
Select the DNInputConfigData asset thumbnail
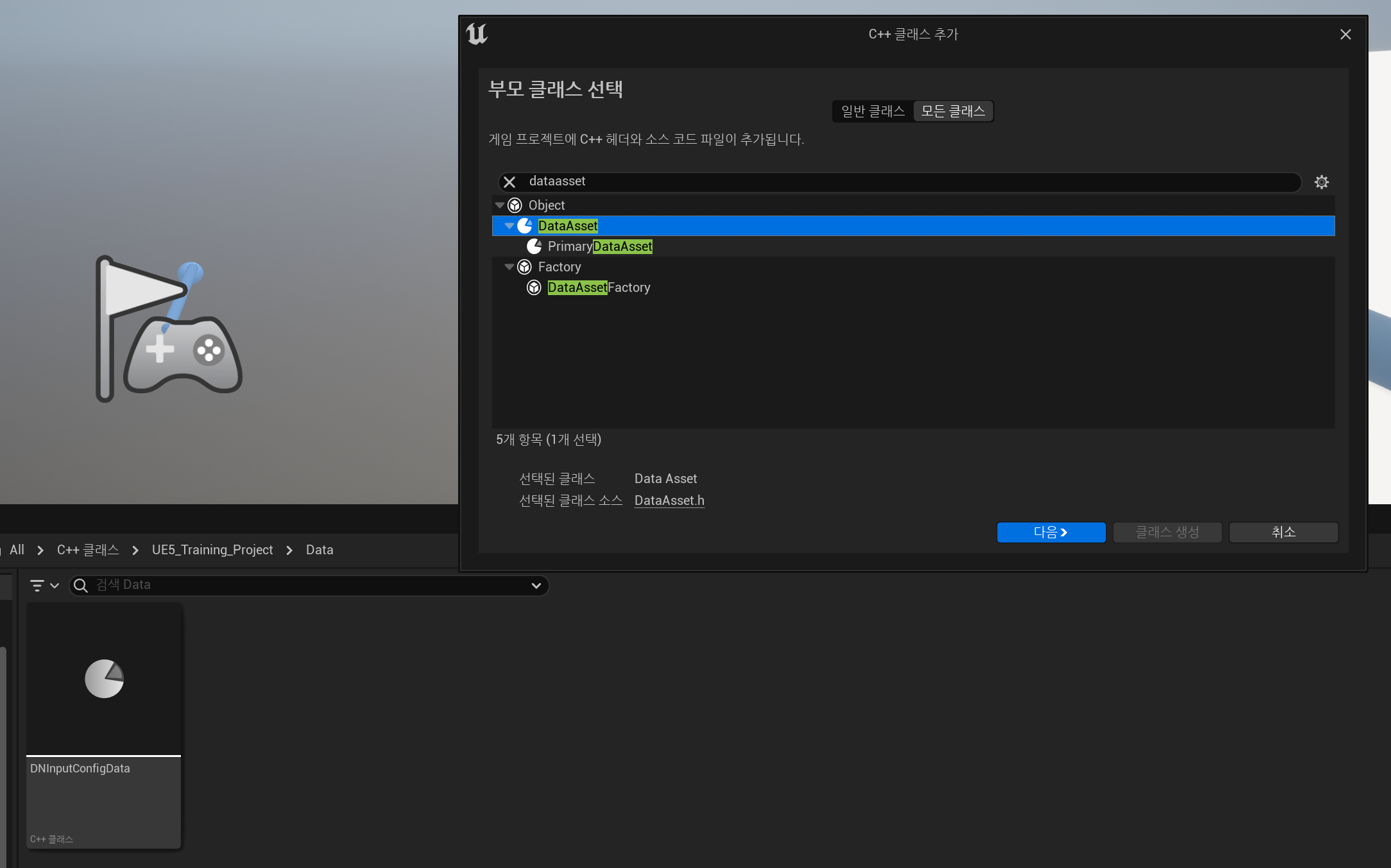(x=104, y=680)
